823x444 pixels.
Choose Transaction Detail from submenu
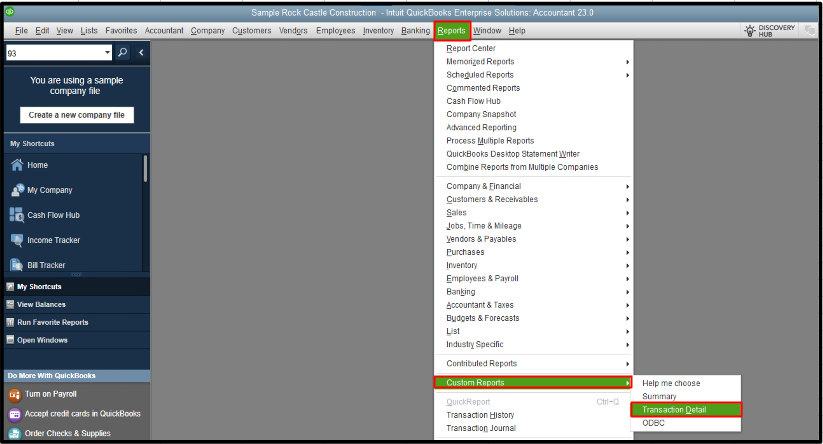point(686,409)
